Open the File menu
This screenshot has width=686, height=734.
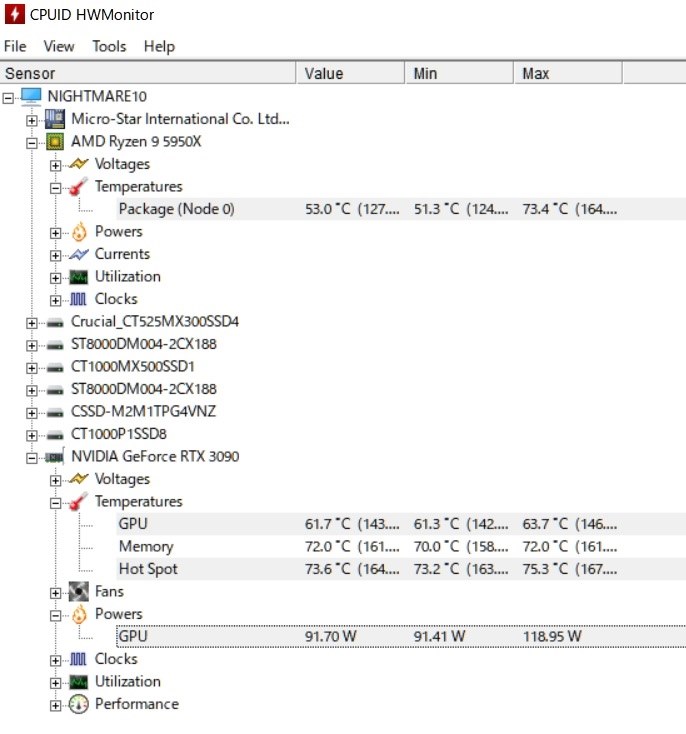(15, 46)
